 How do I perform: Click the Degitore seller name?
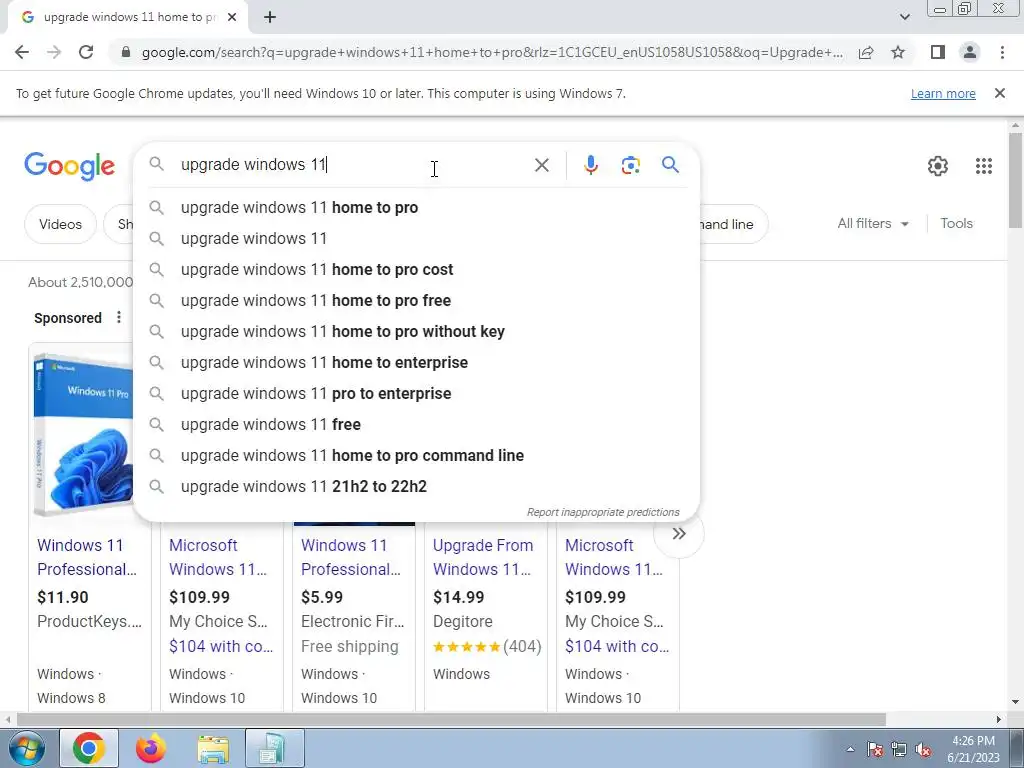(x=462, y=621)
